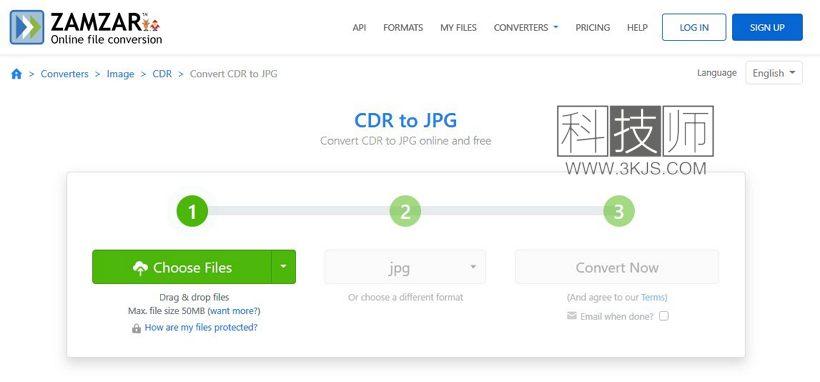Click the want more? link
This screenshot has width=820, height=382.
click(x=234, y=311)
